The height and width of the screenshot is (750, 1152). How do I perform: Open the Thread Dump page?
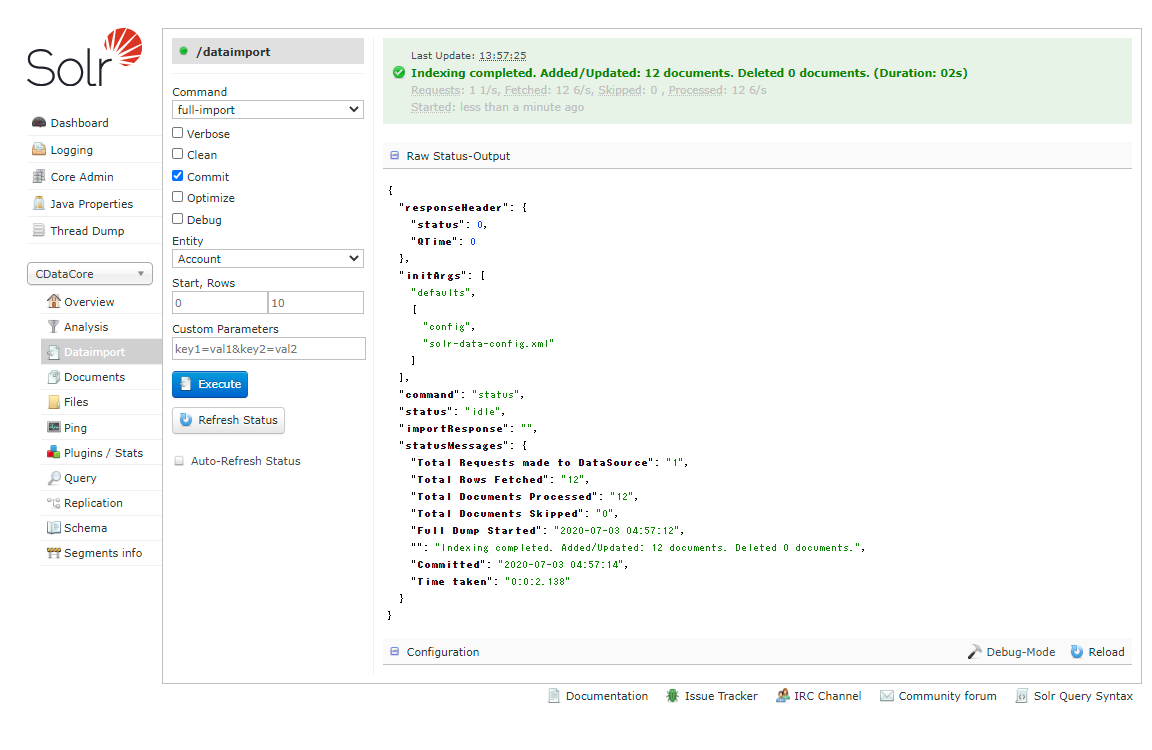tap(87, 231)
